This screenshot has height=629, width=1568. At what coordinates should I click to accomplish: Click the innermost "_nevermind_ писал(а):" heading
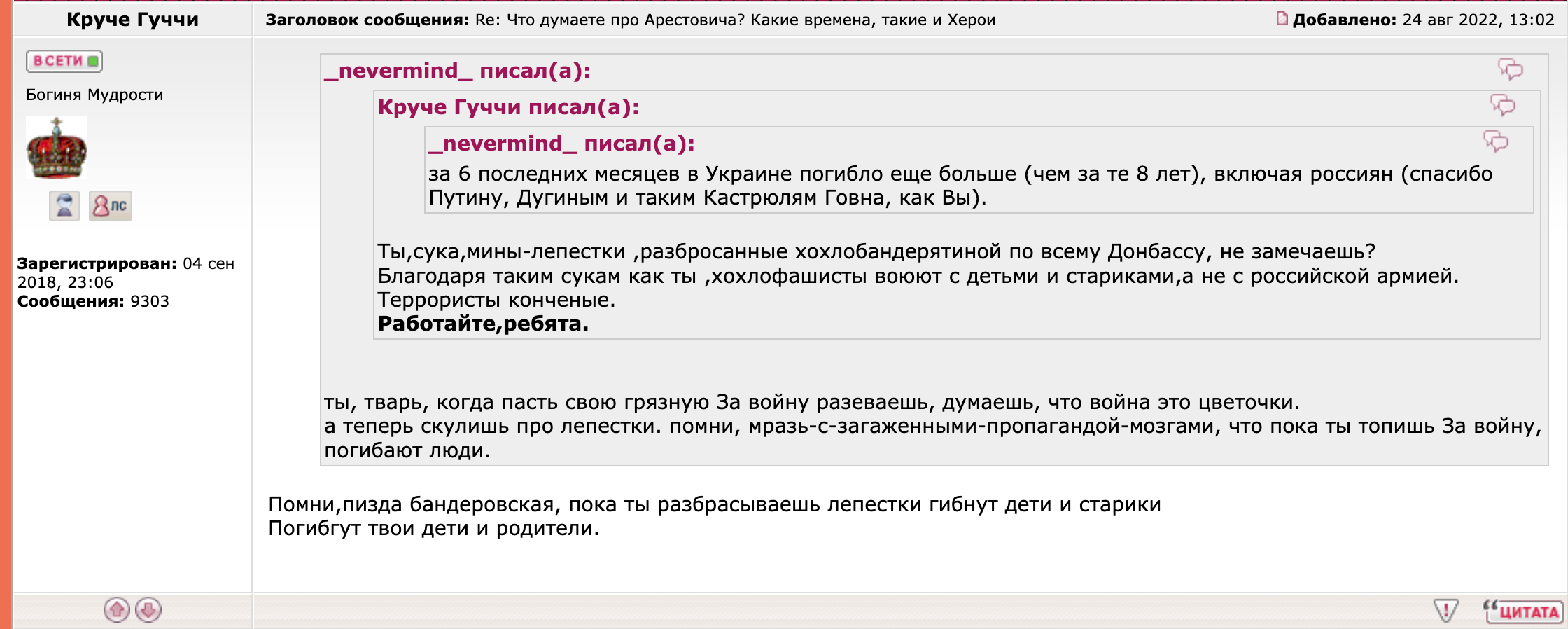[561, 144]
